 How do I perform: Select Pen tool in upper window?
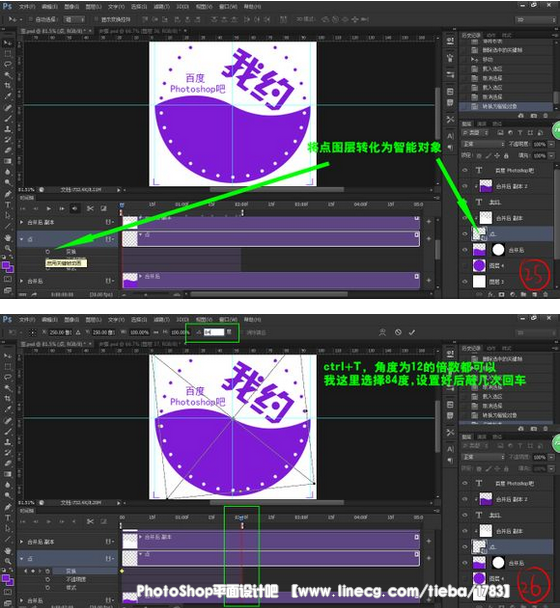(7, 193)
